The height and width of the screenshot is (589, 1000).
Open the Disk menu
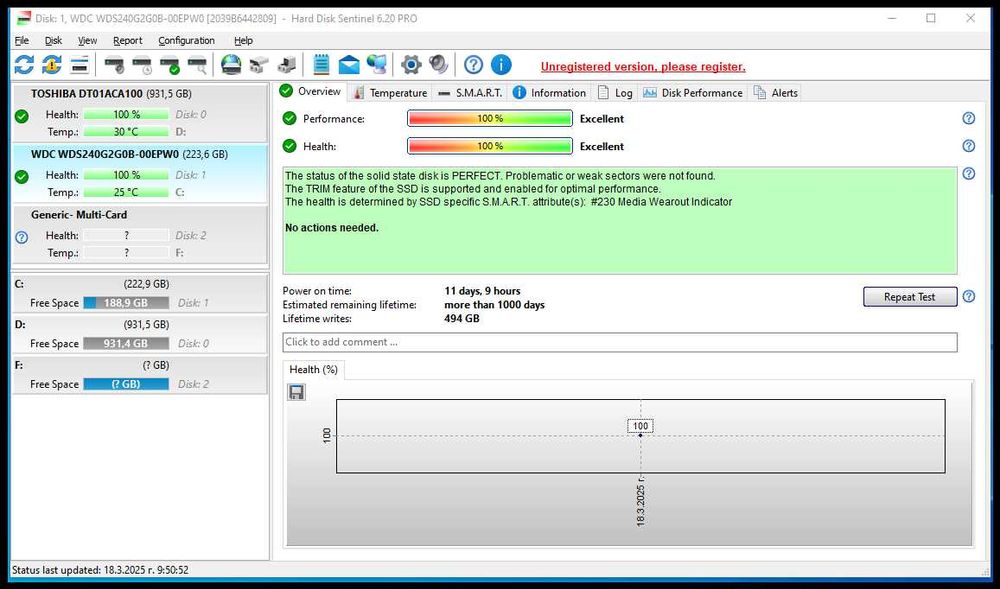point(53,40)
